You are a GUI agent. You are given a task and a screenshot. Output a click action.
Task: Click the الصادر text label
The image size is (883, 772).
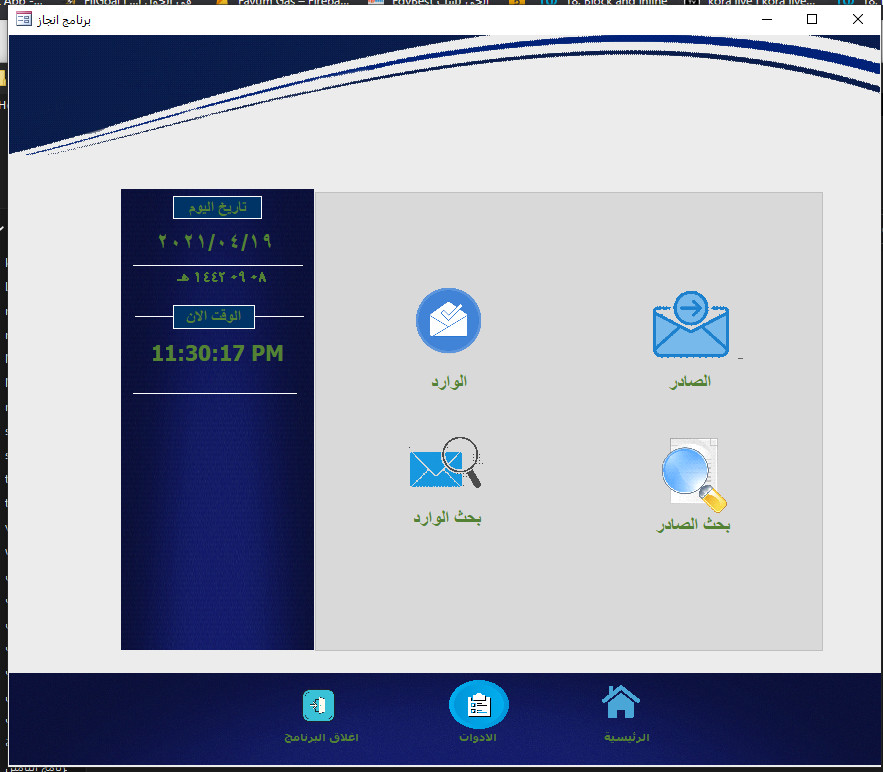(x=690, y=382)
